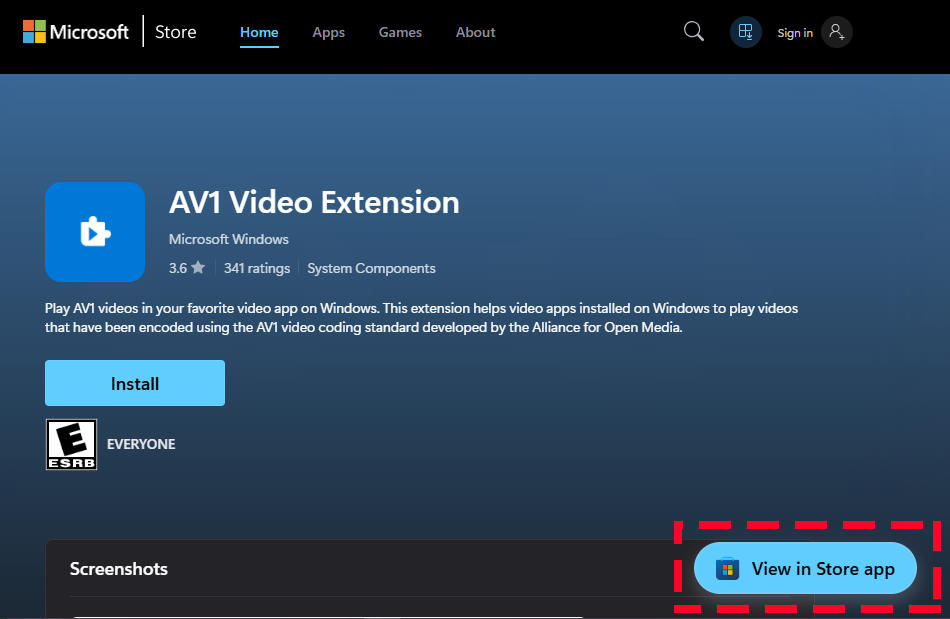950x619 pixels.
Task: Click the star icon next to 3.6
Action: pos(198,268)
